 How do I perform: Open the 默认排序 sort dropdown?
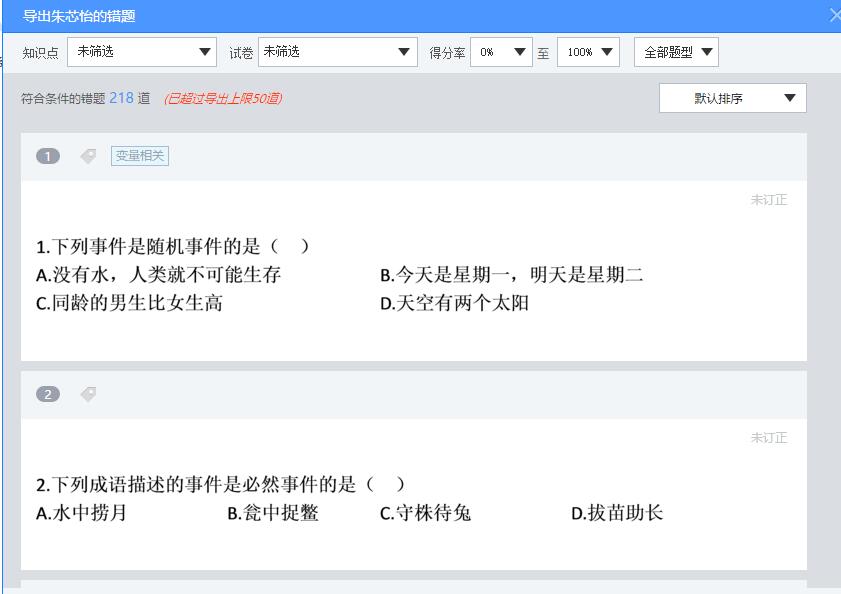tap(733, 98)
